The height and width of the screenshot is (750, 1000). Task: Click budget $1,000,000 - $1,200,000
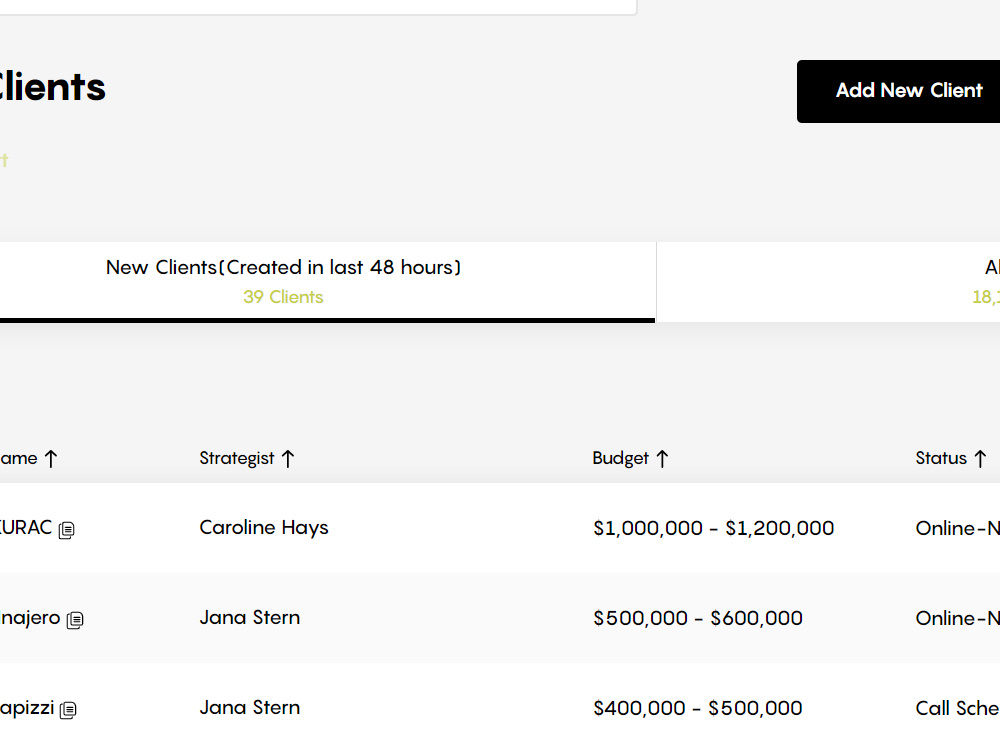coord(714,528)
